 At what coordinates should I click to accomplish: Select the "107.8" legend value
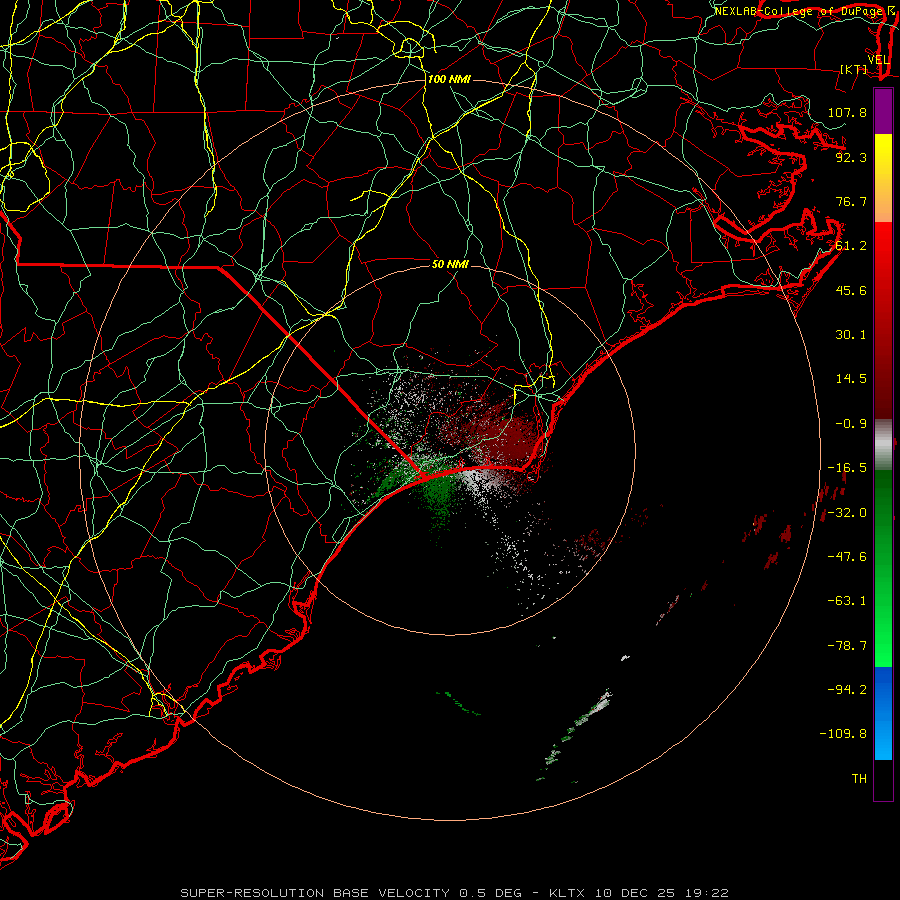tap(847, 112)
